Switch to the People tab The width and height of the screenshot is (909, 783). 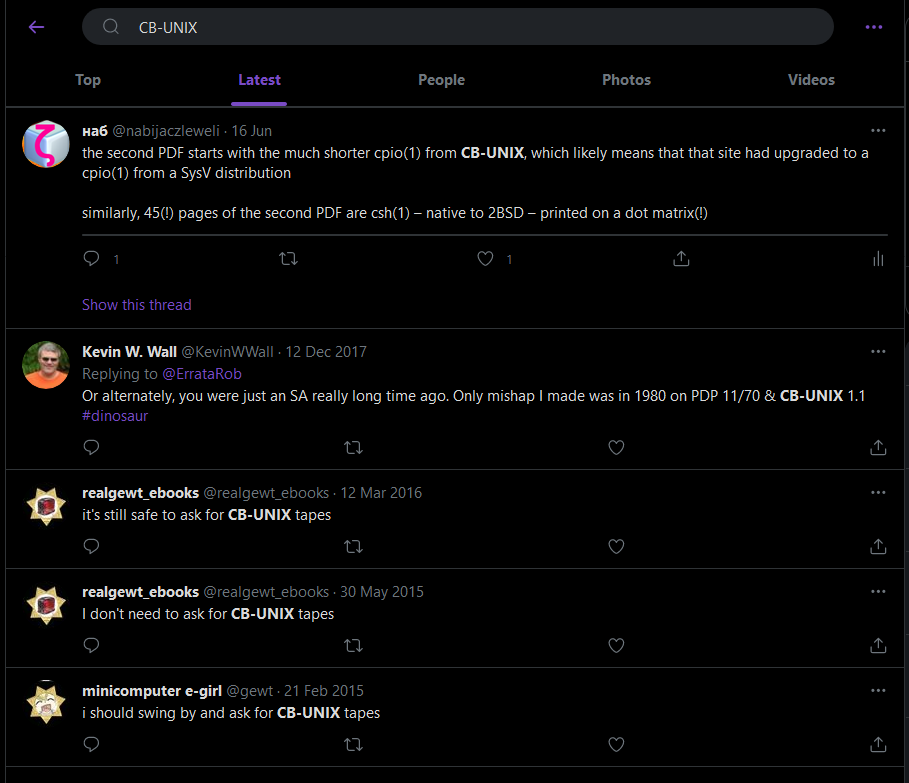pos(441,80)
